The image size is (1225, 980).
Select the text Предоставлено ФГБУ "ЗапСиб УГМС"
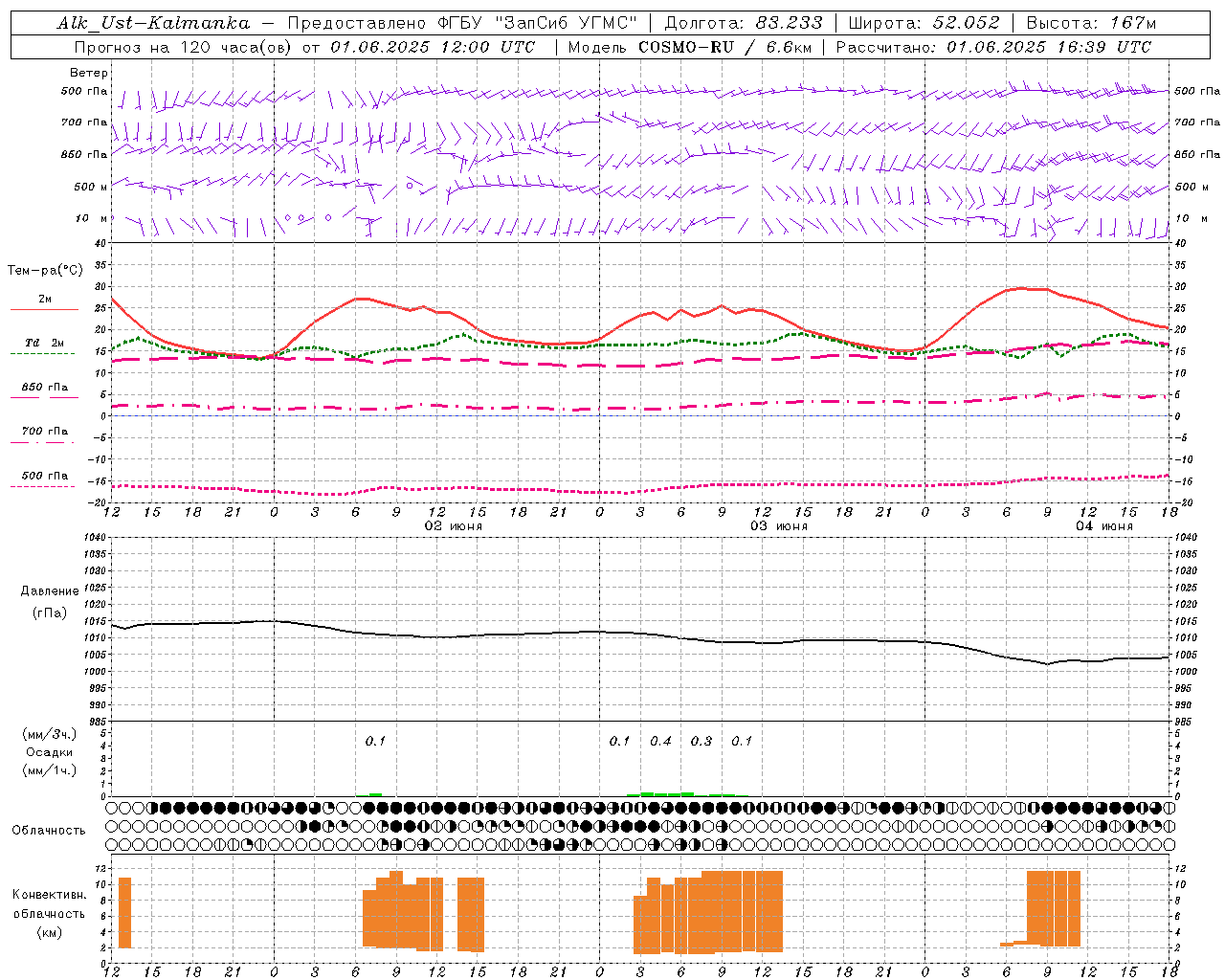tap(462, 23)
